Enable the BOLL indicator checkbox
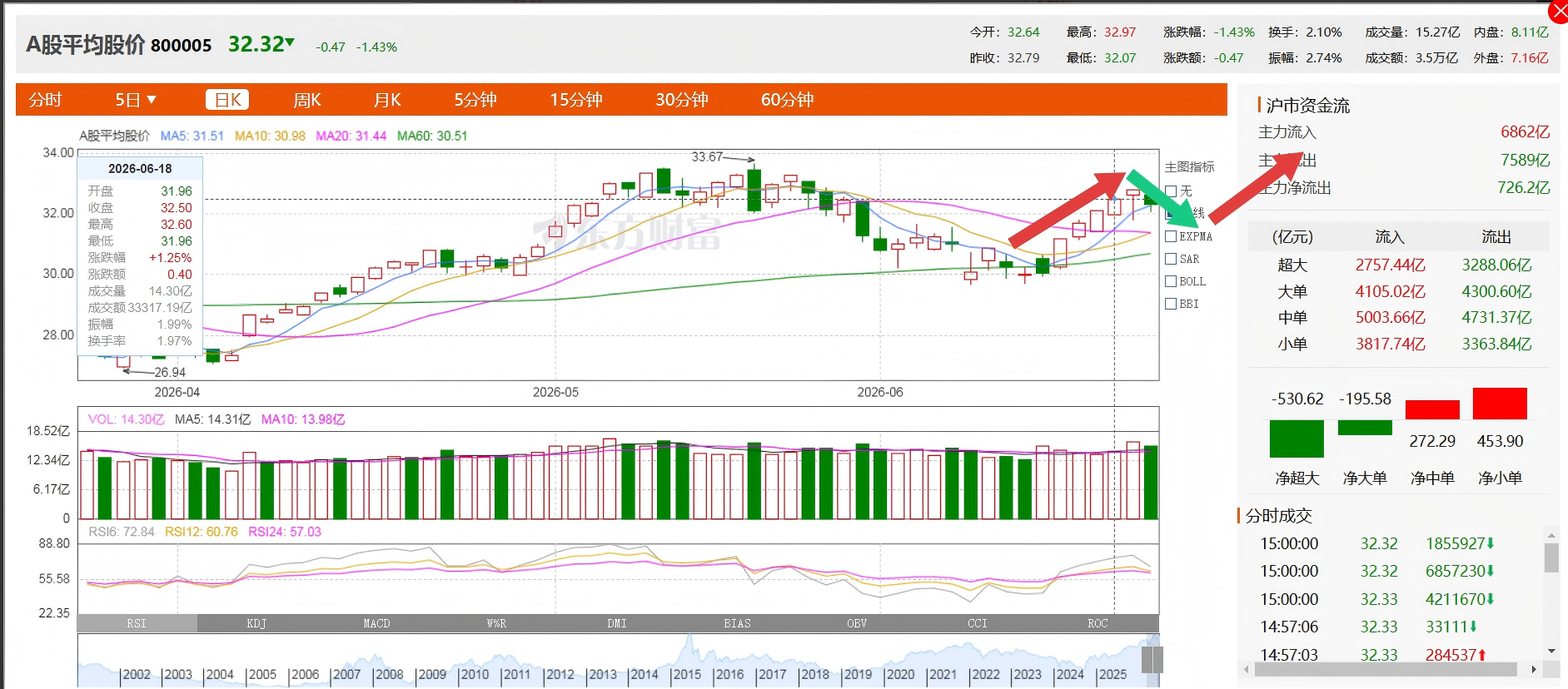 tap(1171, 281)
